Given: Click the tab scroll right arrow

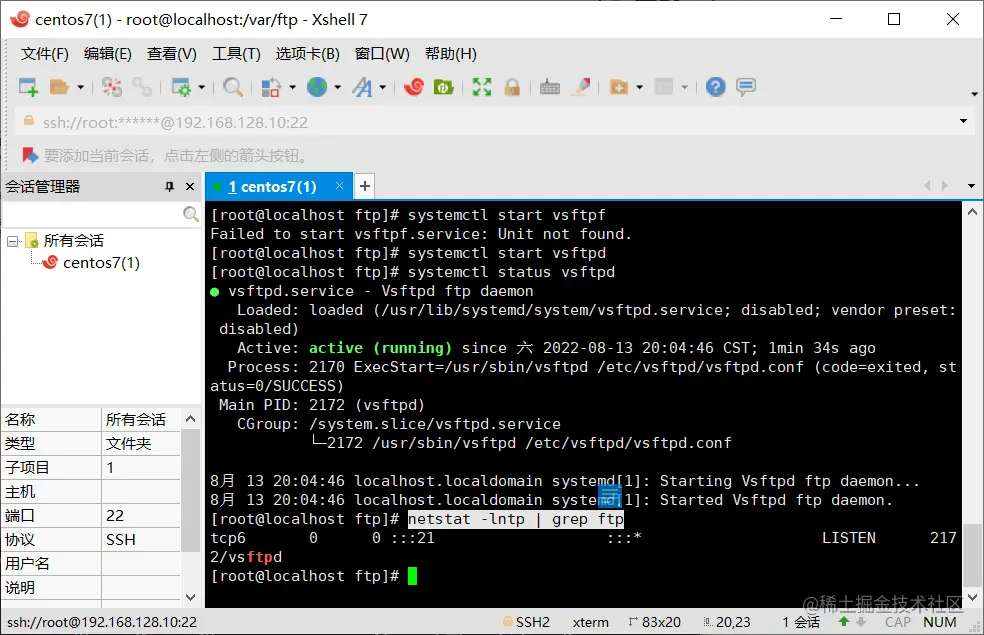Looking at the screenshot, I should 944,185.
